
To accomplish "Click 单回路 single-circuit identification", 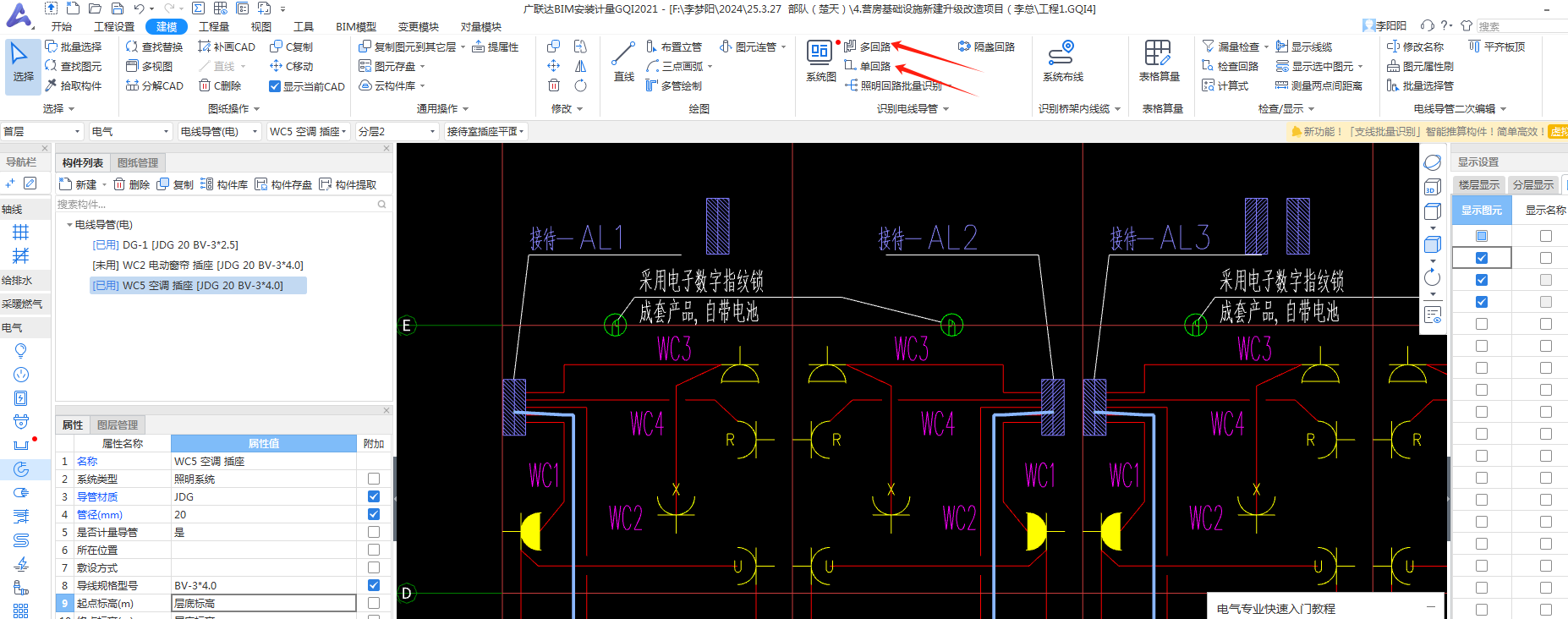I will click(x=867, y=66).
